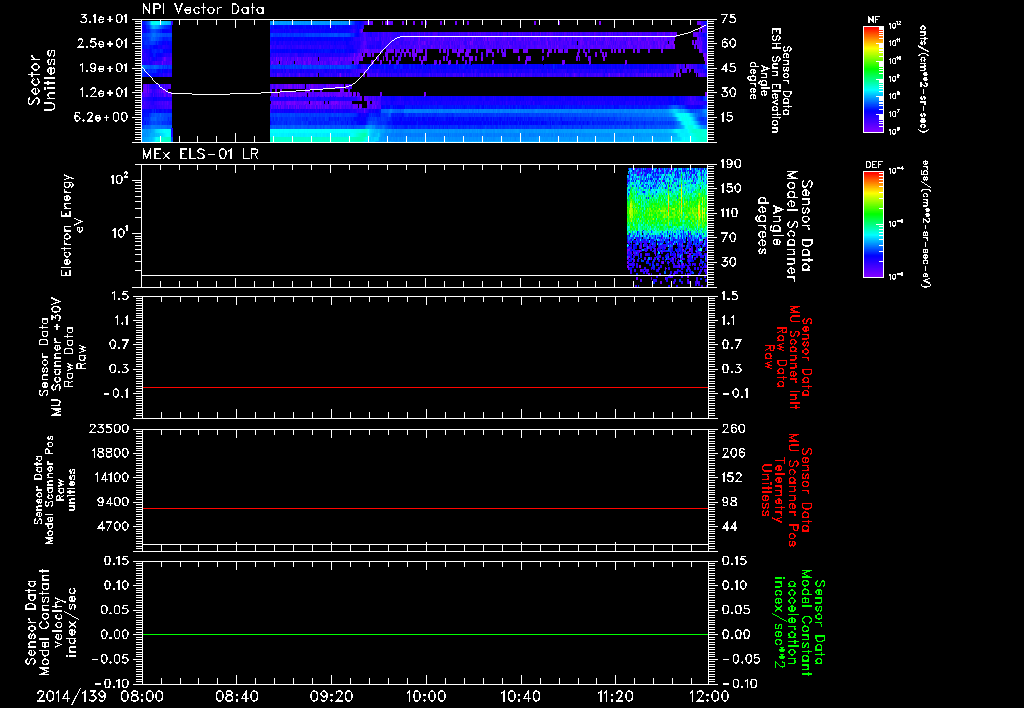Click the '4700' scanner position tick value
The height and width of the screenshot is (708, 1024).
pos(112,526)
